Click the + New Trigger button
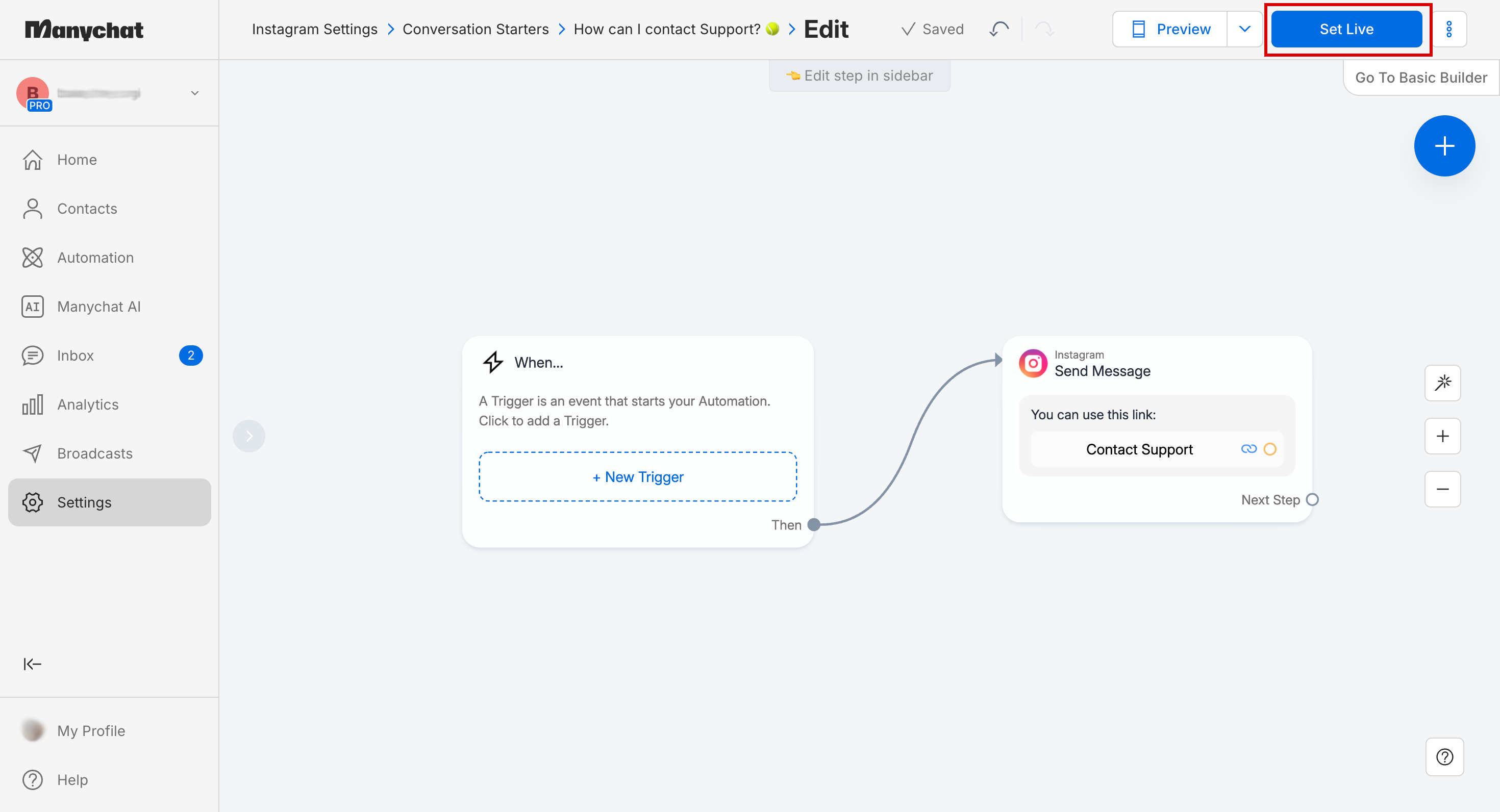Image resolution: width=1500 pixels, height=812 pixels. 638,477
